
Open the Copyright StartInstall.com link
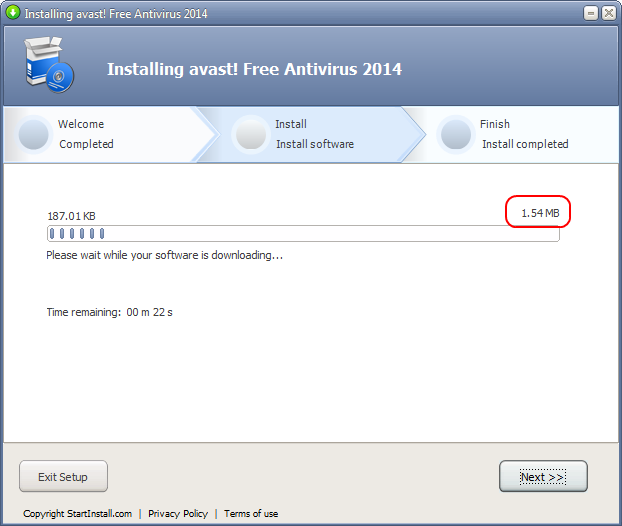click(x=77, y=514)
